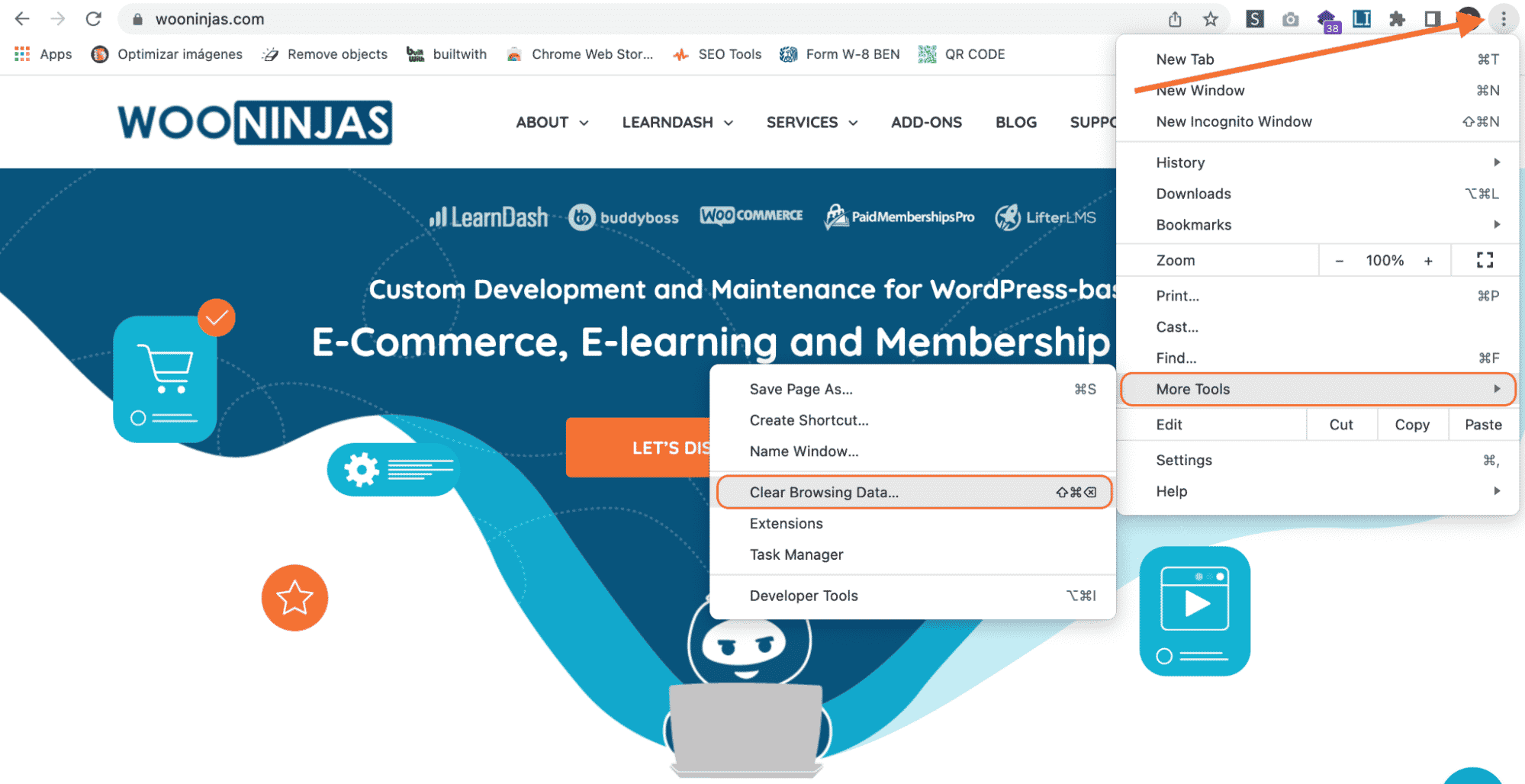Screen dimensions: 1525x784
Task: Choose Find… from the Chrome menu
Action: tap(1317, 358)
